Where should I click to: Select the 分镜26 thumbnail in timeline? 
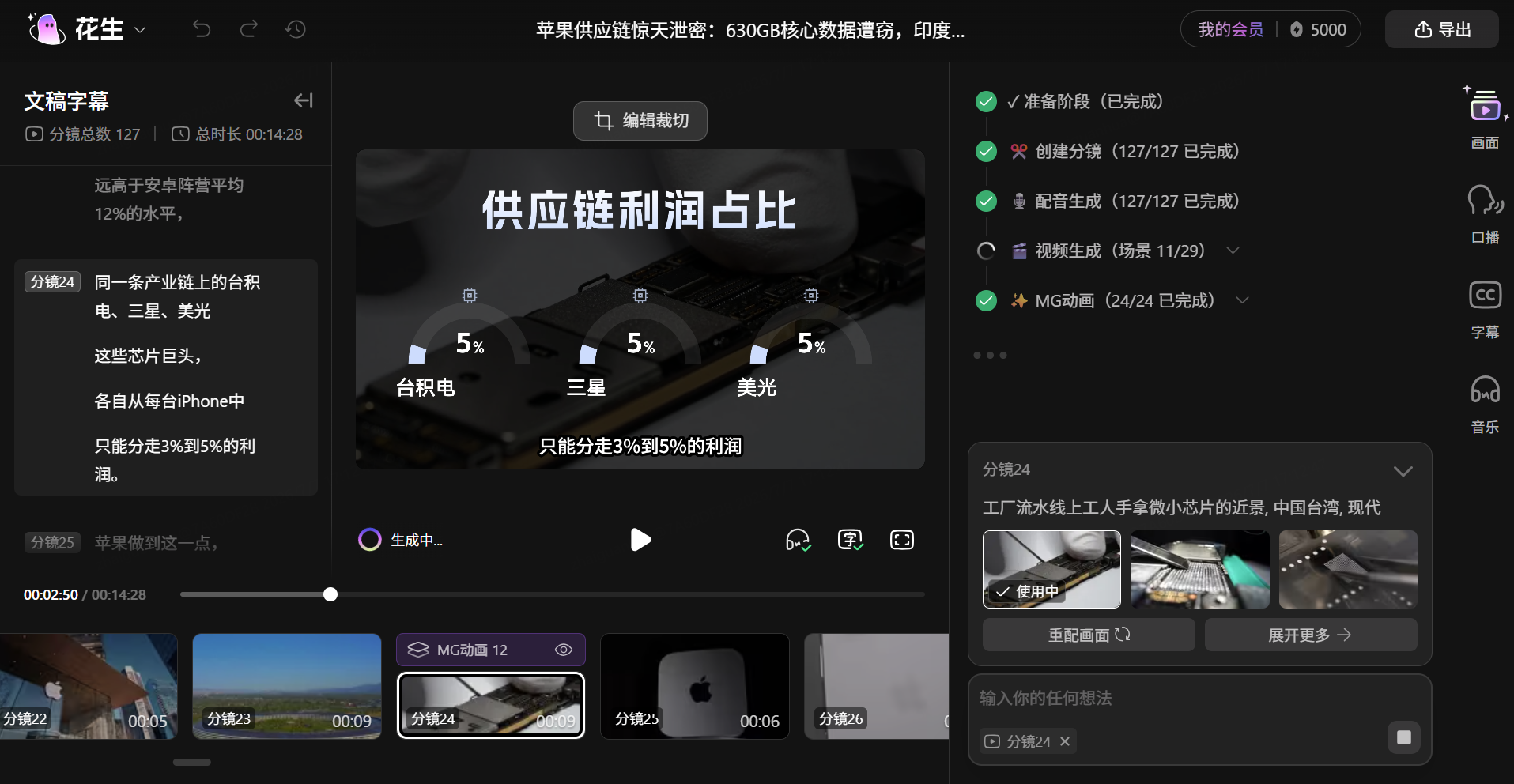click(x=876, y=686)
